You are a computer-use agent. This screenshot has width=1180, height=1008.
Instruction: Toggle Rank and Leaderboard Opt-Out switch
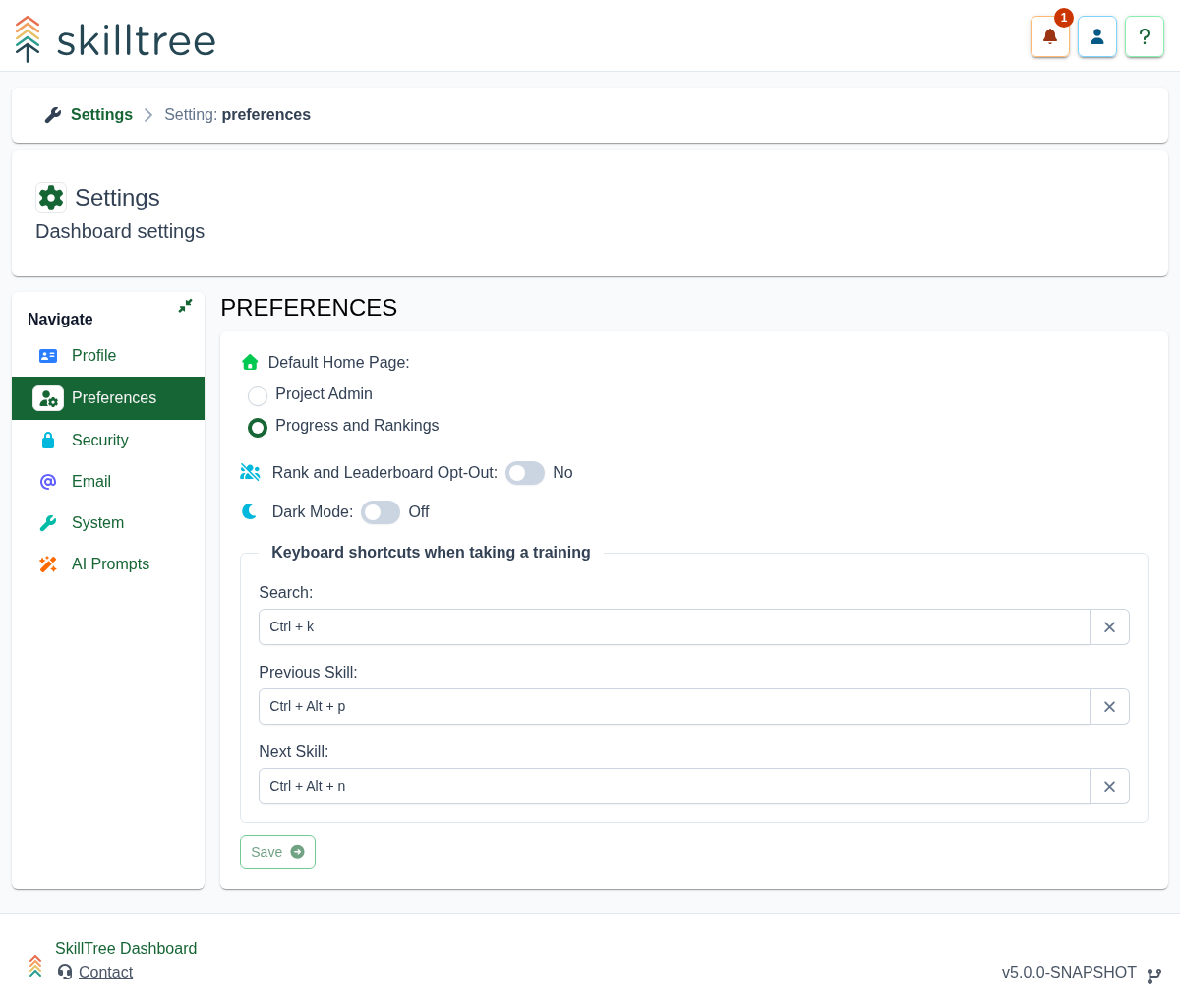pos(525,473)
